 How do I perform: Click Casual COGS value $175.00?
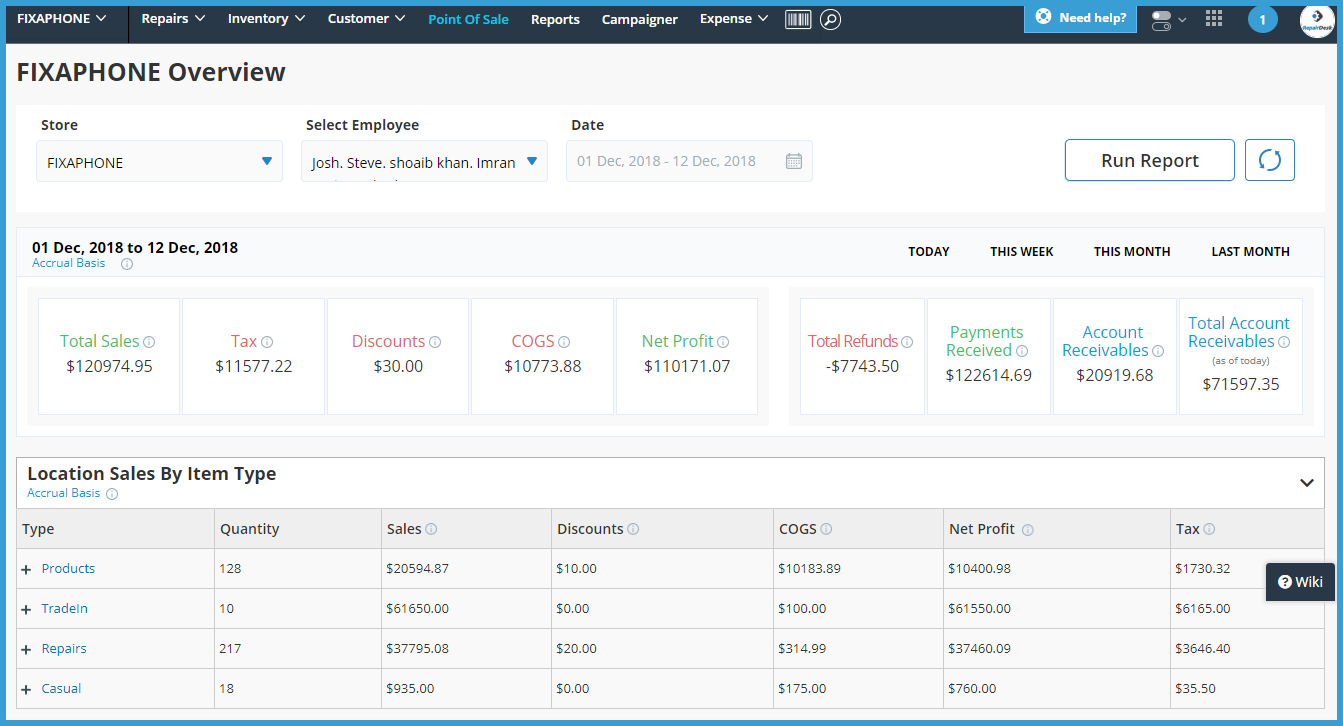click(x=802, y=689)
